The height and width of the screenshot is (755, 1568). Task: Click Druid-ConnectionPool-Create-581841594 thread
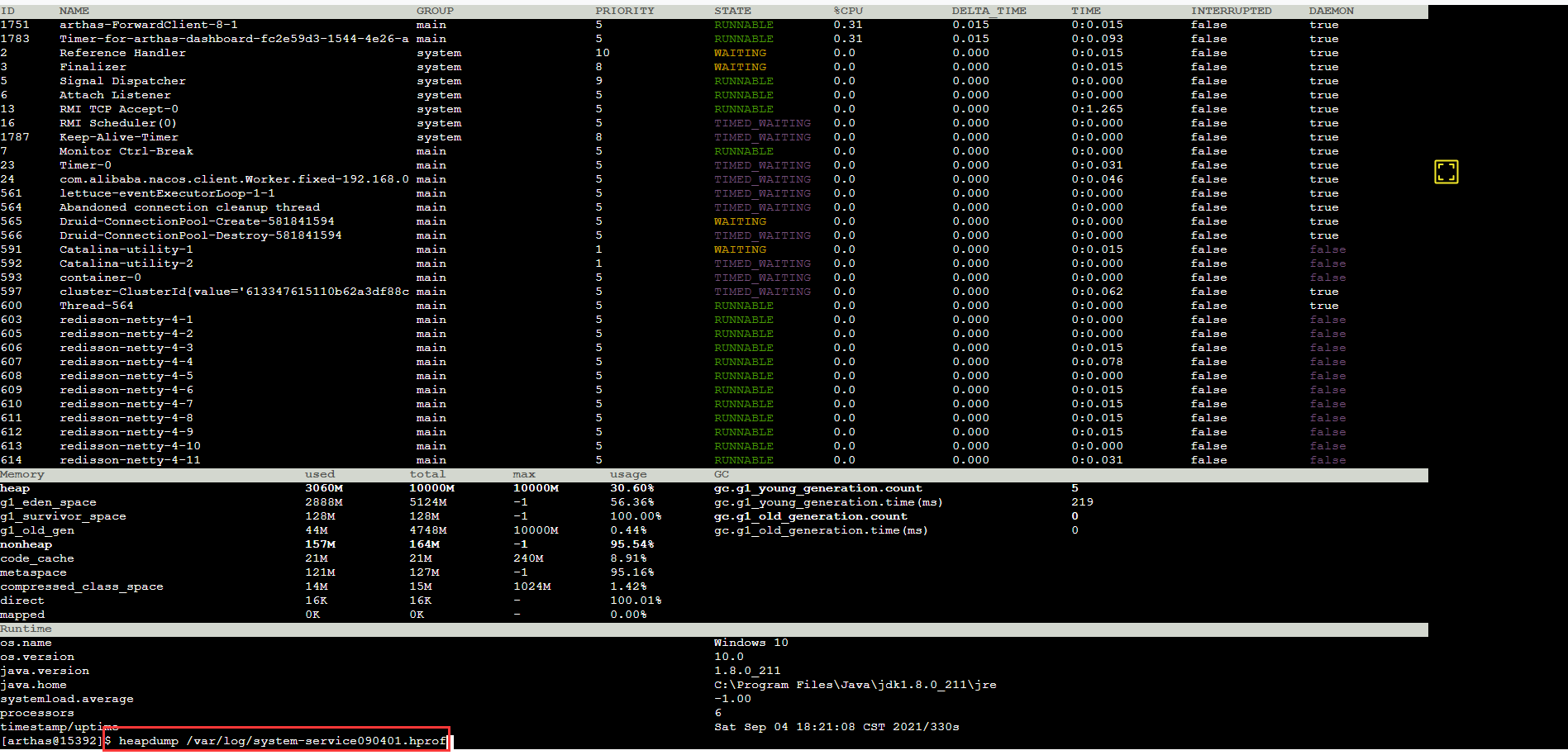click(x=197, y=221)
